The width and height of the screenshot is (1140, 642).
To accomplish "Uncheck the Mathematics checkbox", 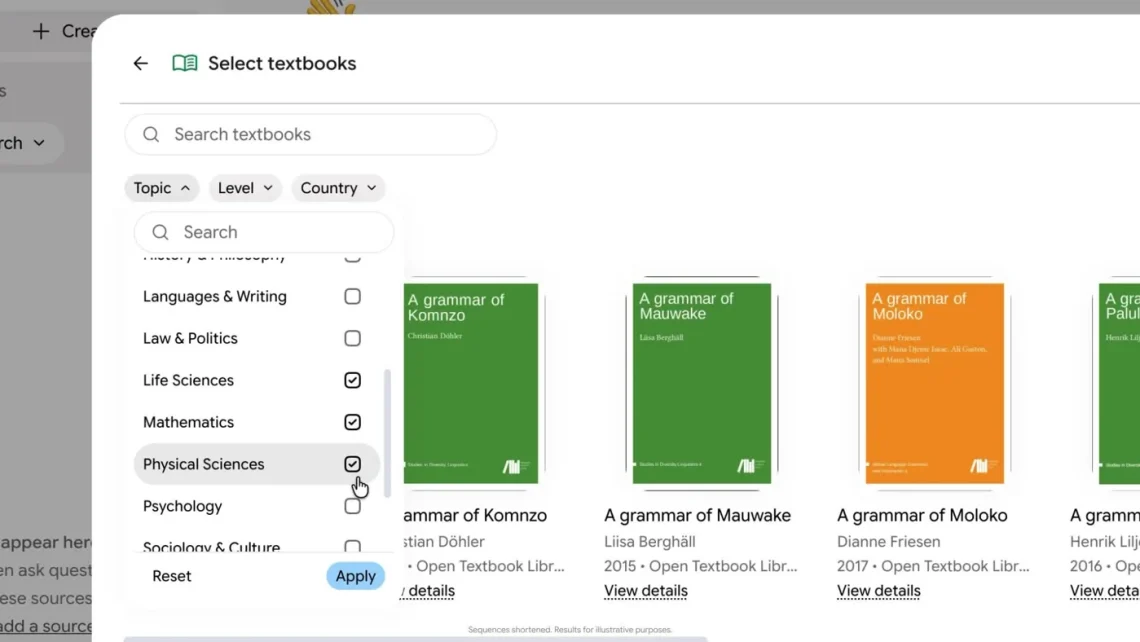I will [x=353, y=422].
